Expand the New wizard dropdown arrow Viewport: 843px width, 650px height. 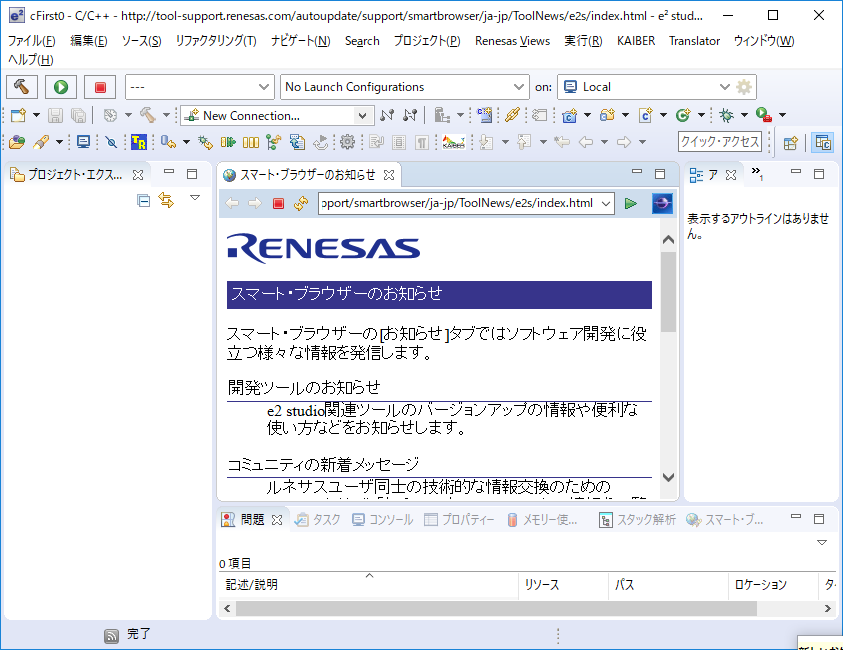[x=36, y=115]
